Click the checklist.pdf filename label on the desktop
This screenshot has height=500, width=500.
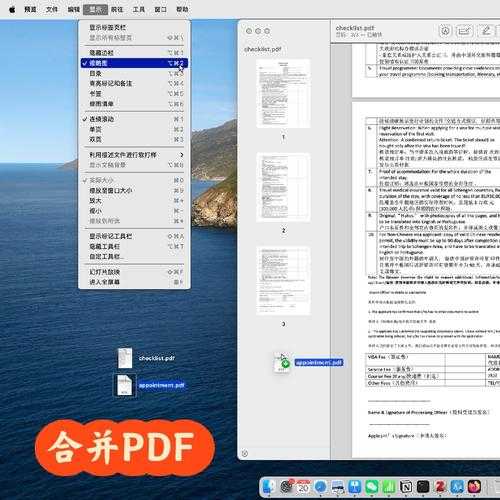coord(157,358)
